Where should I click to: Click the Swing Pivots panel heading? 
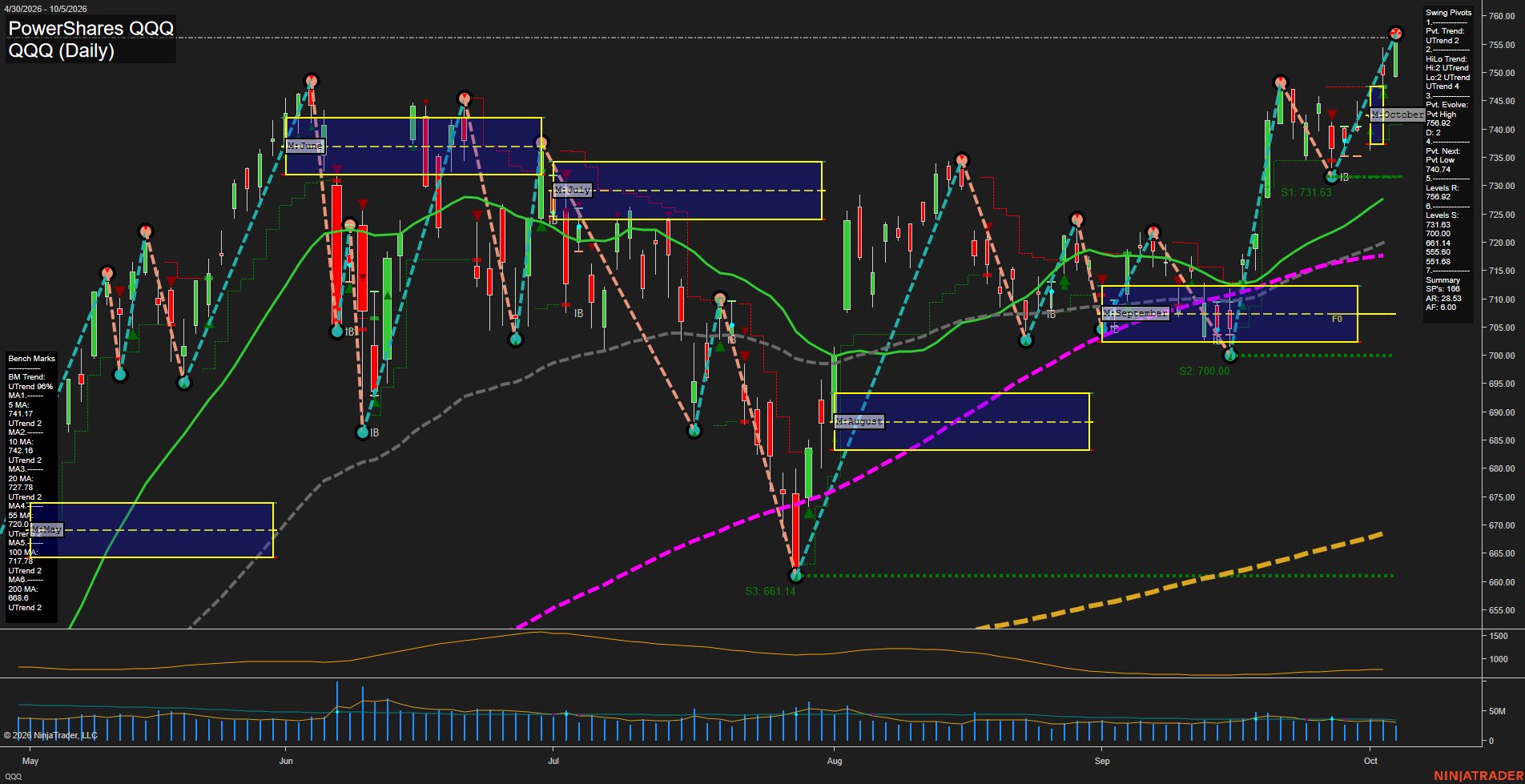1449,13
